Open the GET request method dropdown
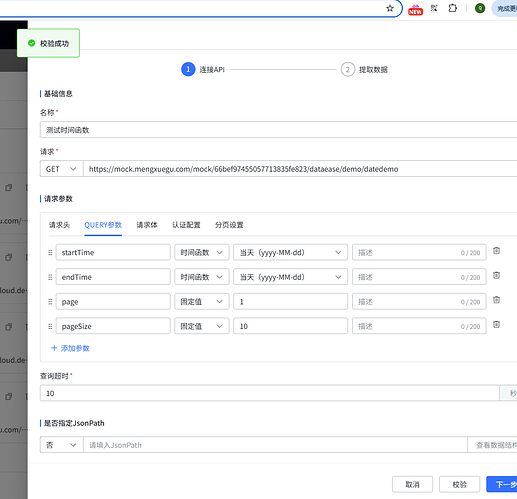This screenshot has width=517, height=499. point(61,169)
